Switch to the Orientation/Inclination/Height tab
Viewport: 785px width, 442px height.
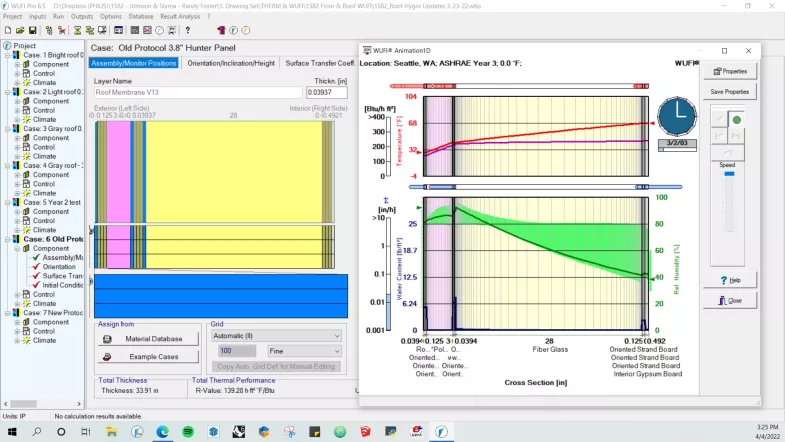230,63
